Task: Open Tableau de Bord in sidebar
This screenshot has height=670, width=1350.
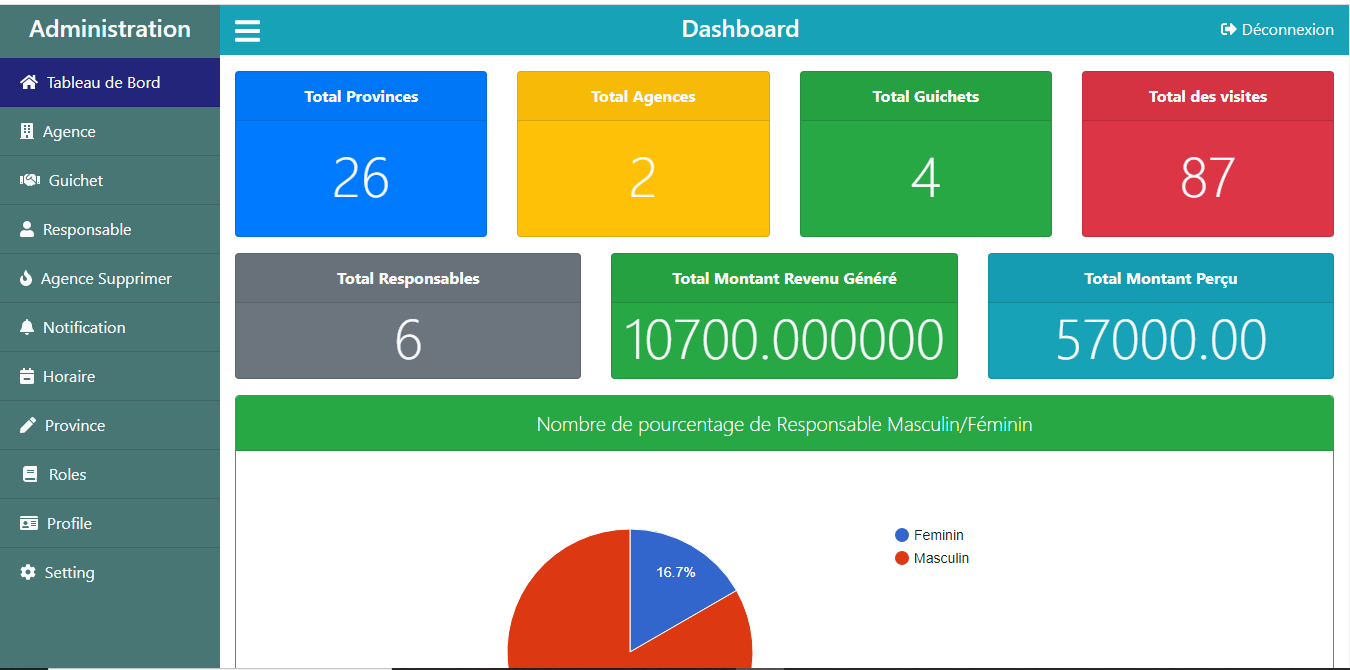Action: [x=110, y=82]
